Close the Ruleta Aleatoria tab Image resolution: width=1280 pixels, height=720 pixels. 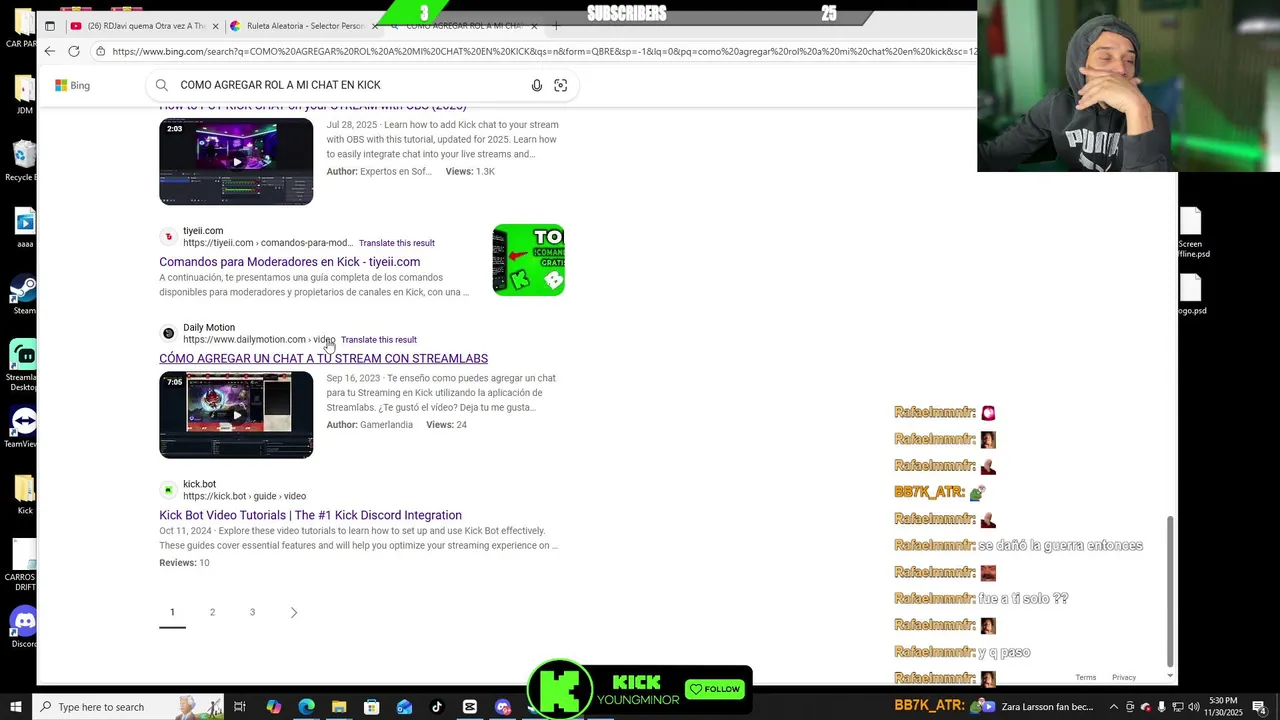(375, 26)
